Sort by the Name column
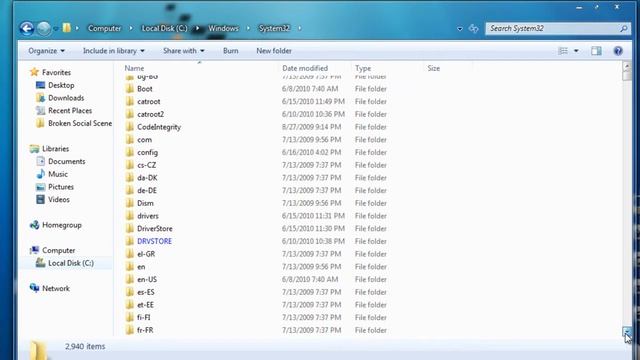The width and height of the screenshot is (640, 360). click(x=134, y=68)
